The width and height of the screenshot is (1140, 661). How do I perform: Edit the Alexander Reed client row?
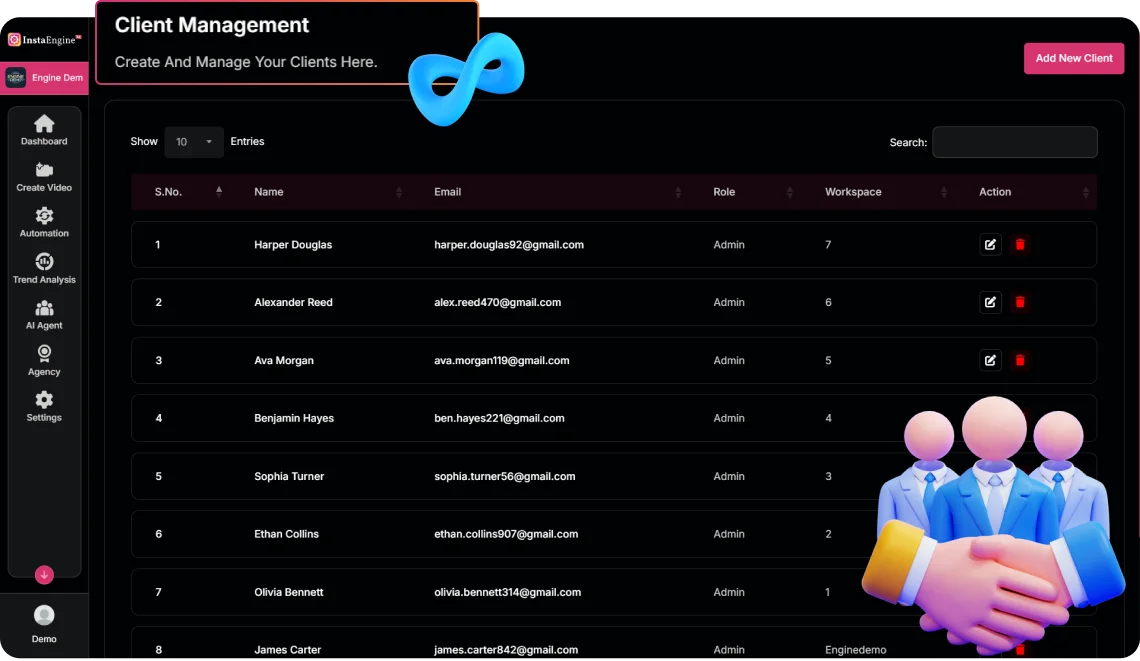(x=990, y=302)
